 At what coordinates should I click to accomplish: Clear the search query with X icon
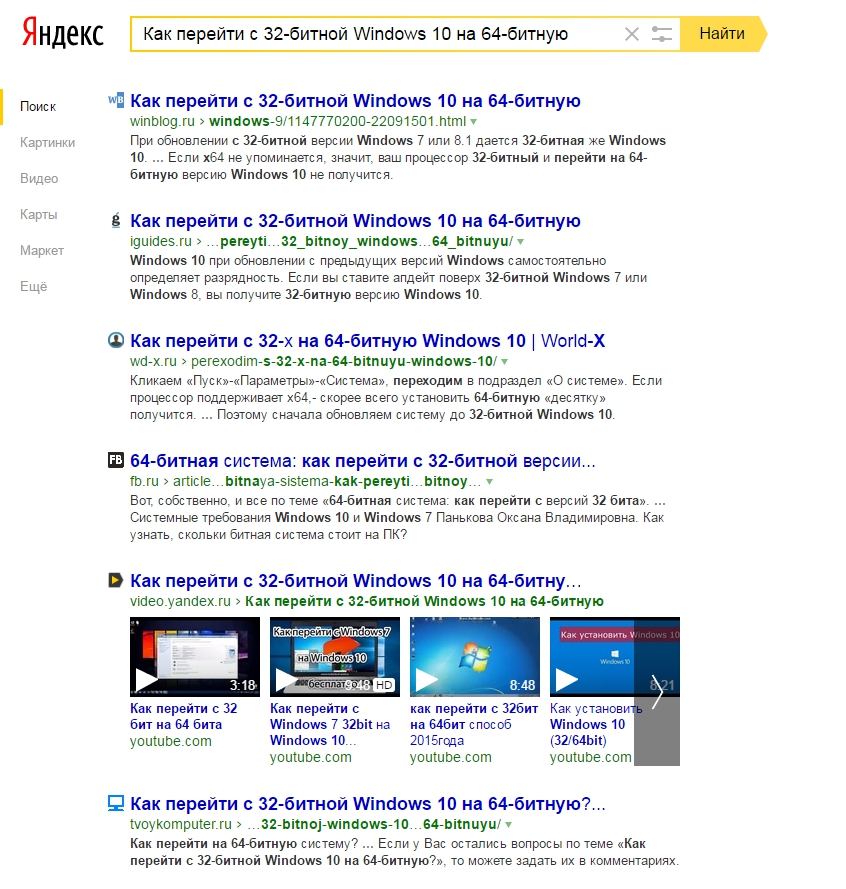coord(632,35)
